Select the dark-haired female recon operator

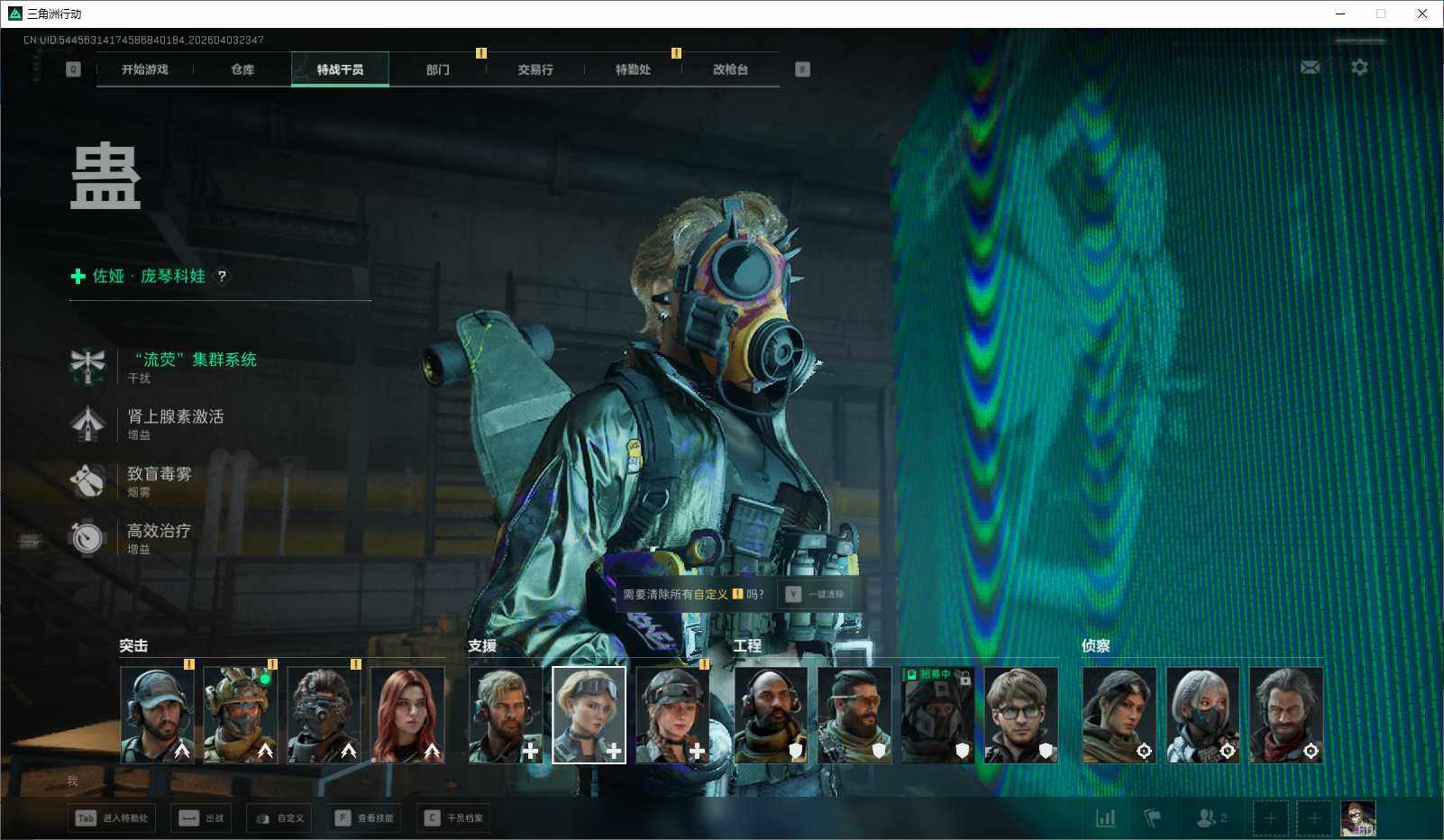pos(1120,716)
